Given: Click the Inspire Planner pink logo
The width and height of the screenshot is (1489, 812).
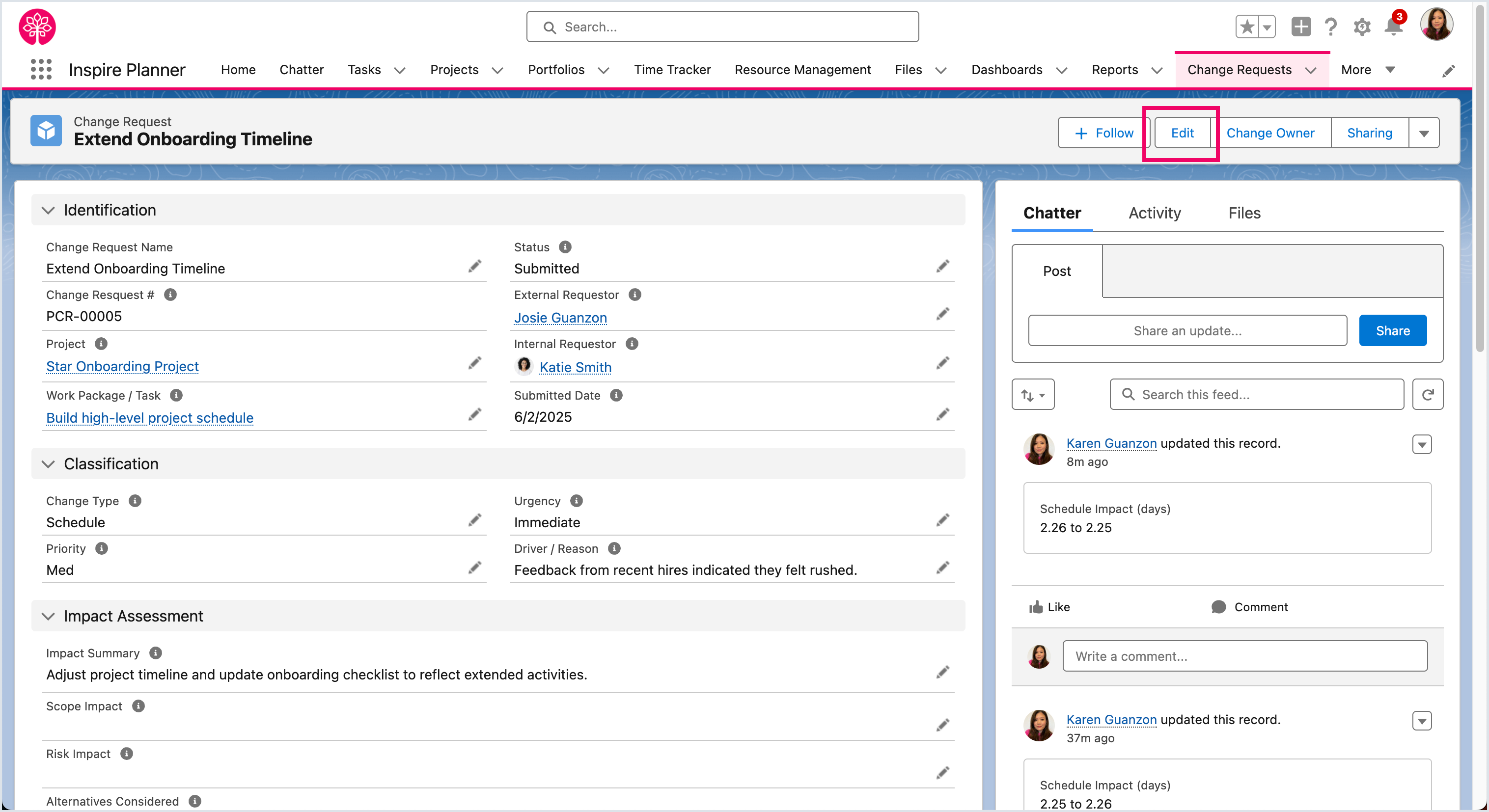Looking at the screenshot, I should (37, 27).
